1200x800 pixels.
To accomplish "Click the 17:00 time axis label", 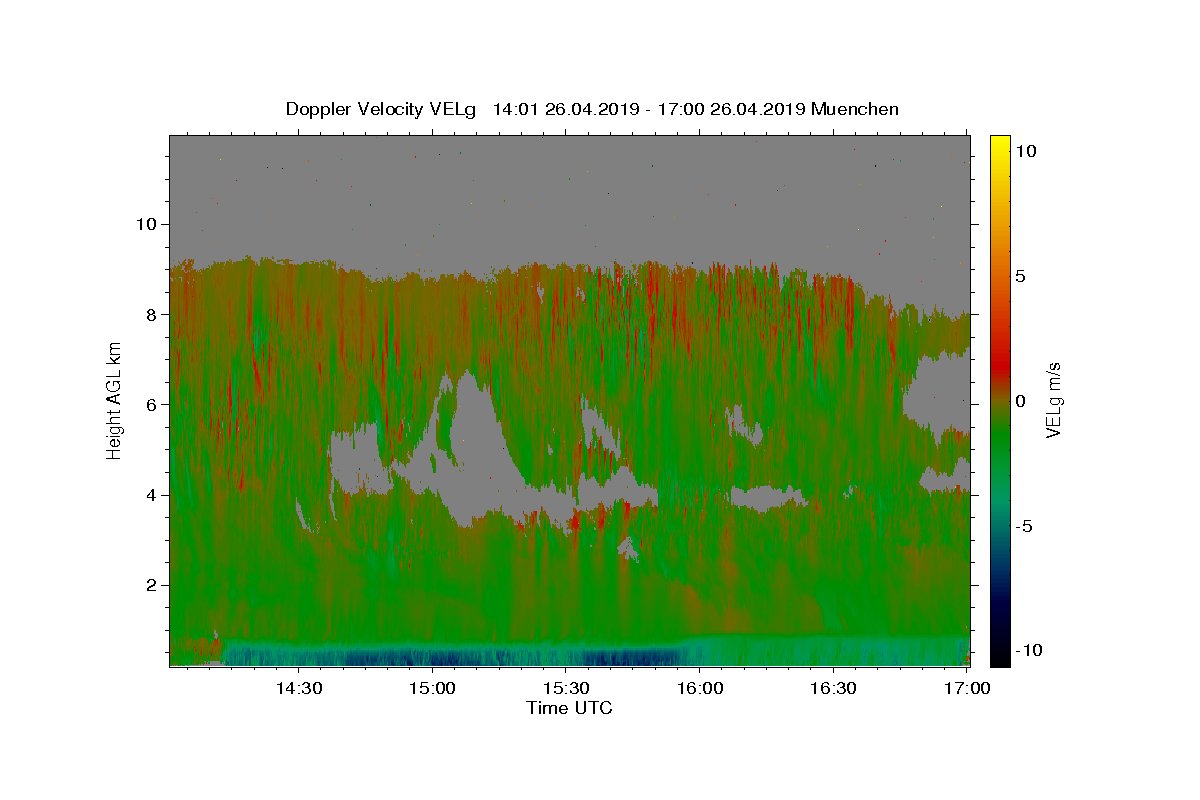I will (x=968, y=688).
